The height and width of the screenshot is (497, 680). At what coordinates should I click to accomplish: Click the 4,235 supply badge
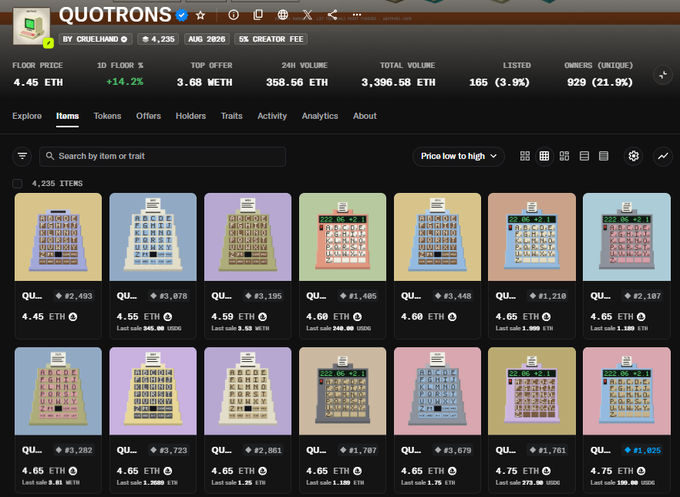(x=158, y=39)
